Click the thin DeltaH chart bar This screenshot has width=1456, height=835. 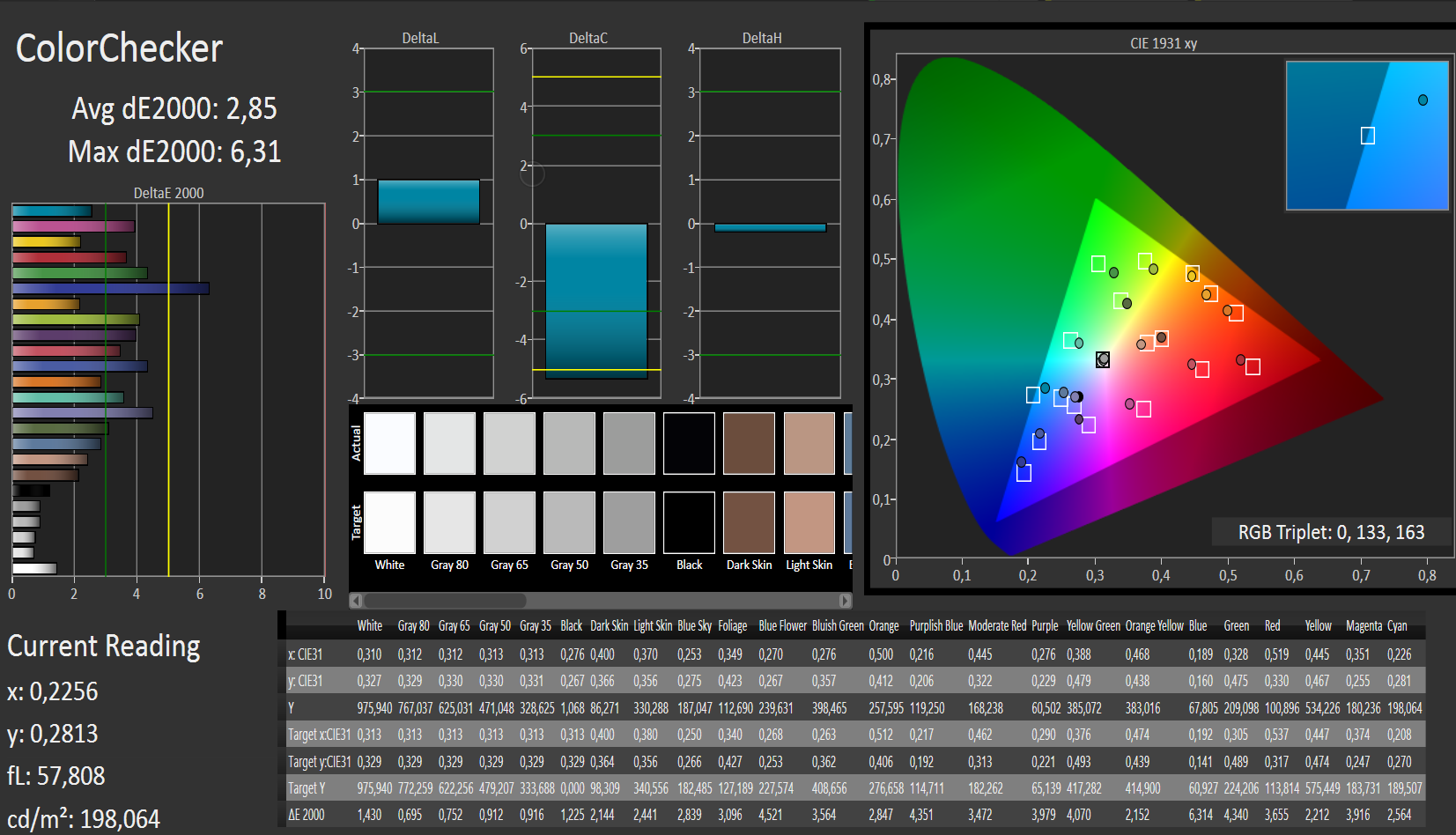tap(770, 227)
